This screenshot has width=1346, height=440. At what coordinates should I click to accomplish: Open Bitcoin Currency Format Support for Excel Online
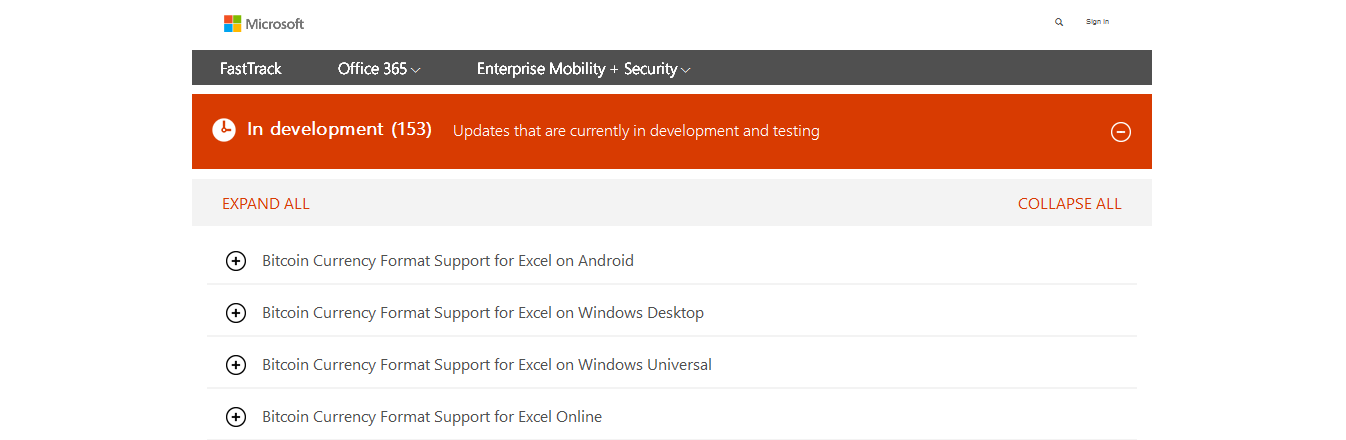[x=432, y=417]
